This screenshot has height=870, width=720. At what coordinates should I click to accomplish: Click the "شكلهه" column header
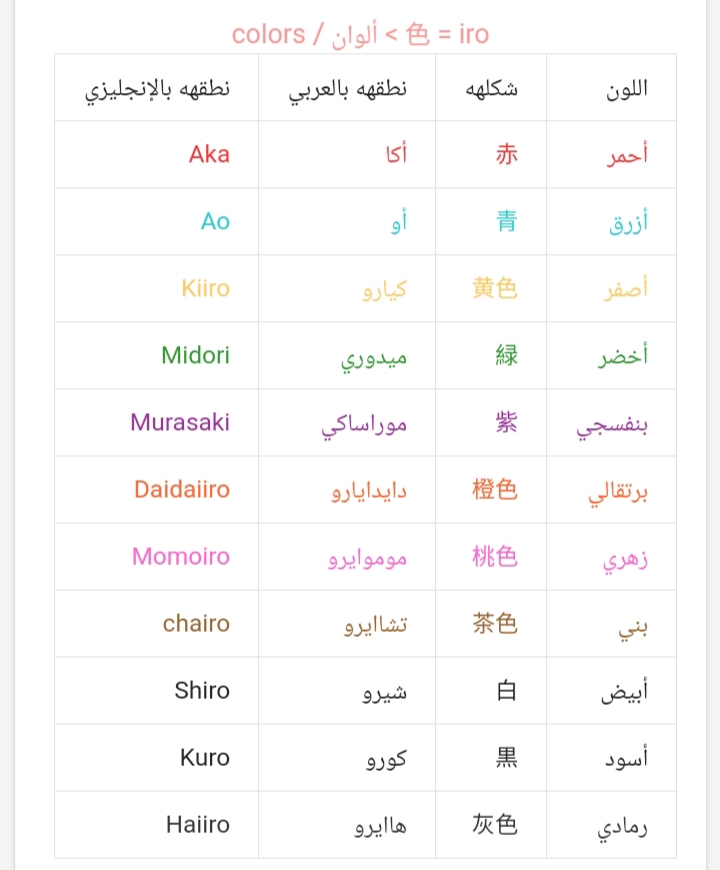pos(491,88)
